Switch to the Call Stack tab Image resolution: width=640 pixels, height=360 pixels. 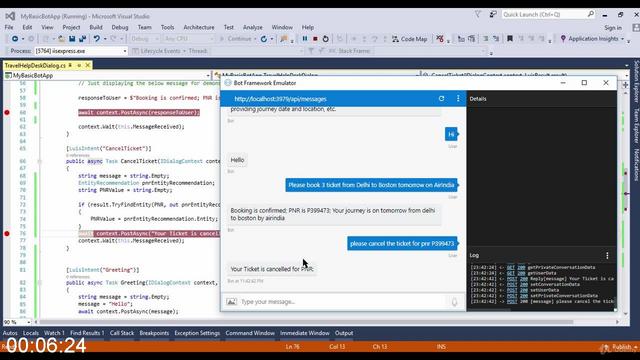click(122, 333)
